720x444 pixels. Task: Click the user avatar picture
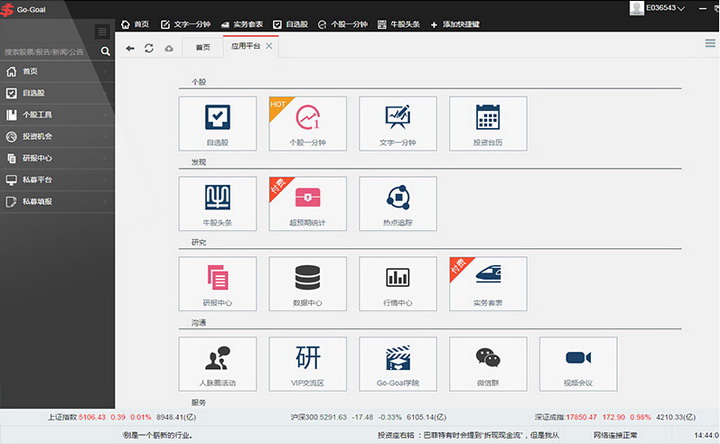(x=636, y=8)
